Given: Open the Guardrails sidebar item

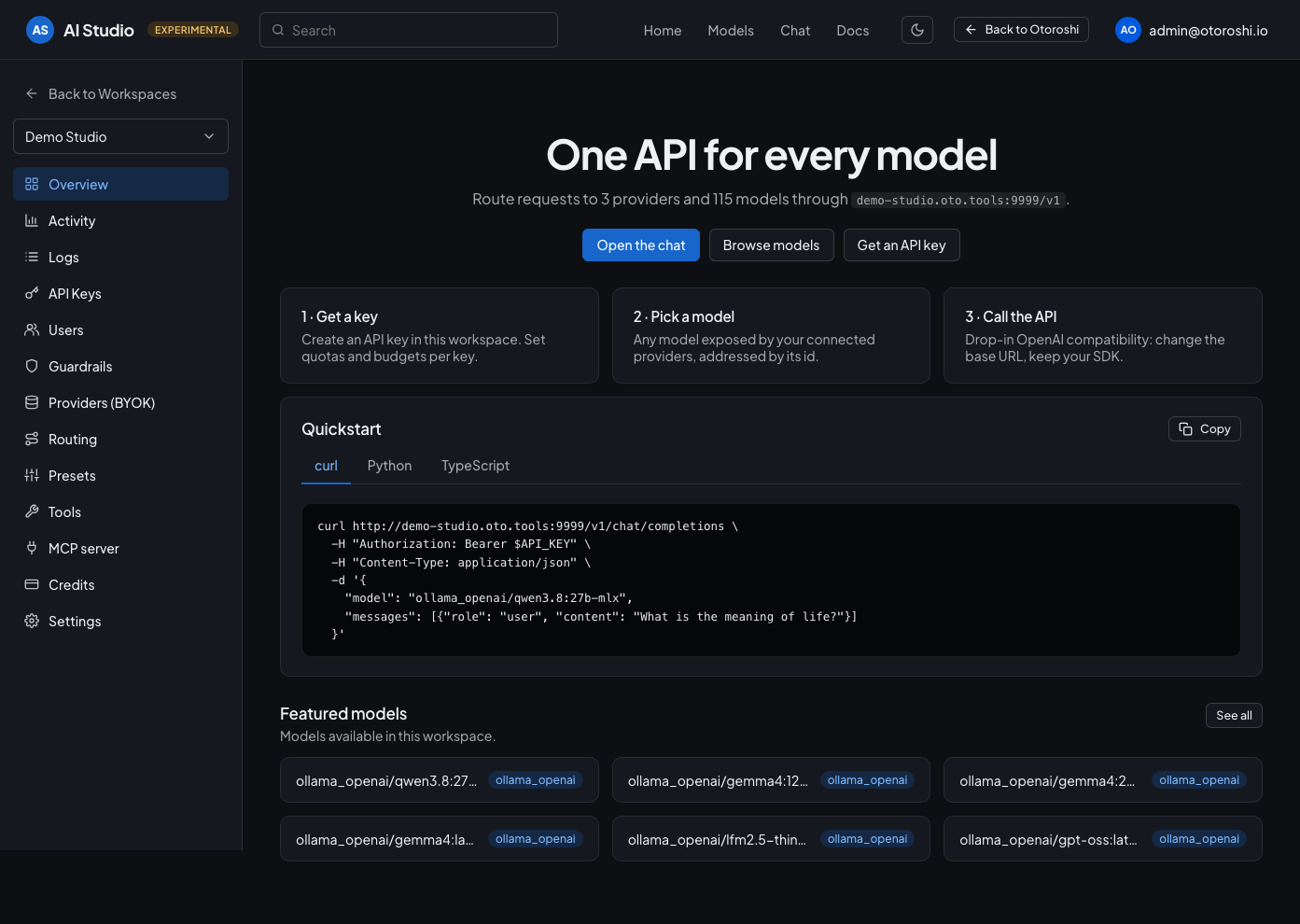Looking at the screenshot, I should (x=120, y=366).
